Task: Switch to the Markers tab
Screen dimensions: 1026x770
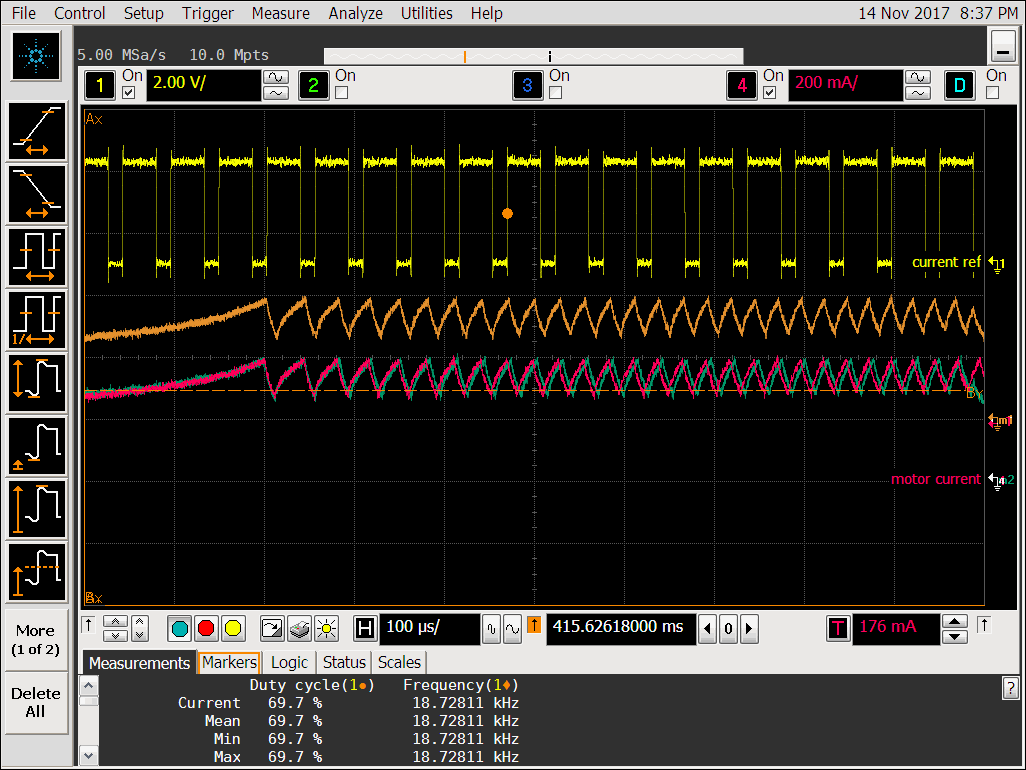Action: (x=229, y=662)
